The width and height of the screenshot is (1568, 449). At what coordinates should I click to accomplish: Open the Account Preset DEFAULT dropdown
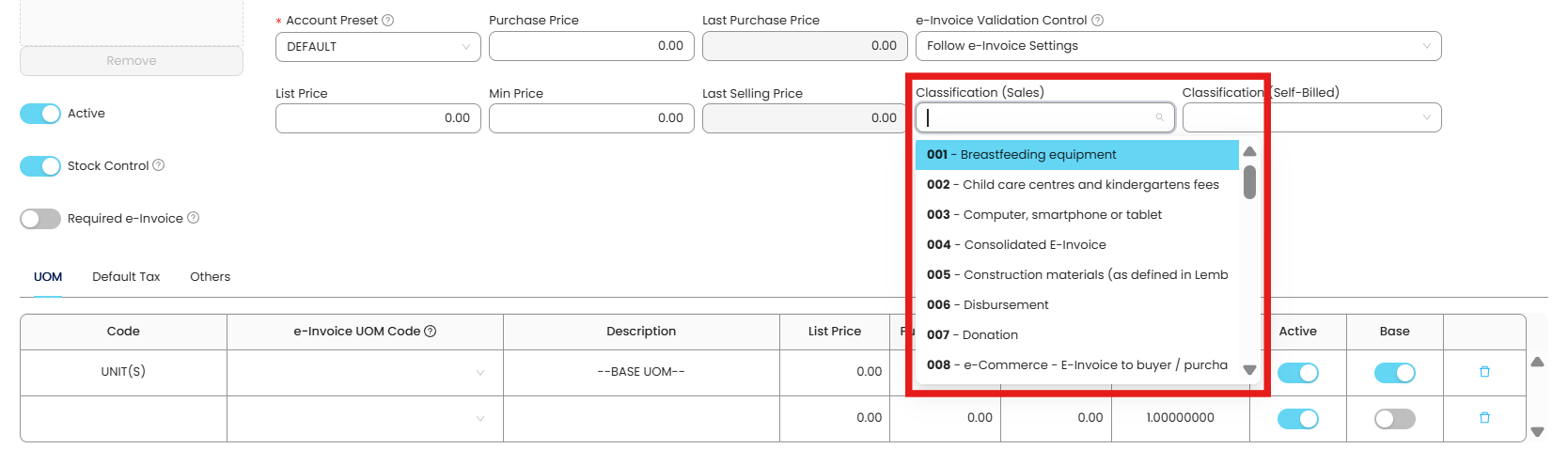pyautogui.click(x=378, y=47)
